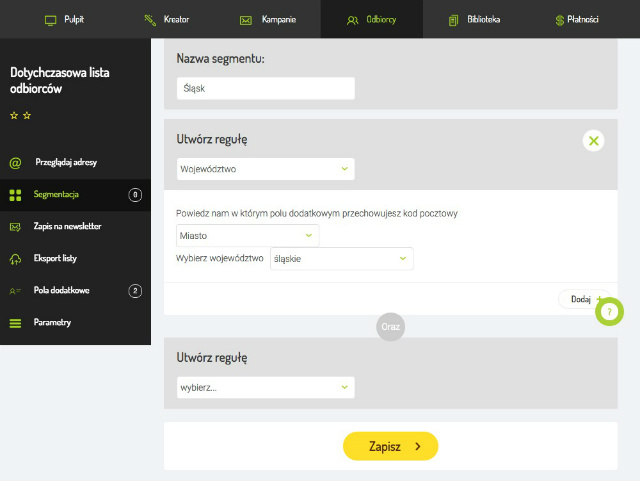Image resolution: width=640 pixels, height=481 pixels.
Task: Click the Zapis na newsletter envelope icon
Action: (x=15, y=227)
